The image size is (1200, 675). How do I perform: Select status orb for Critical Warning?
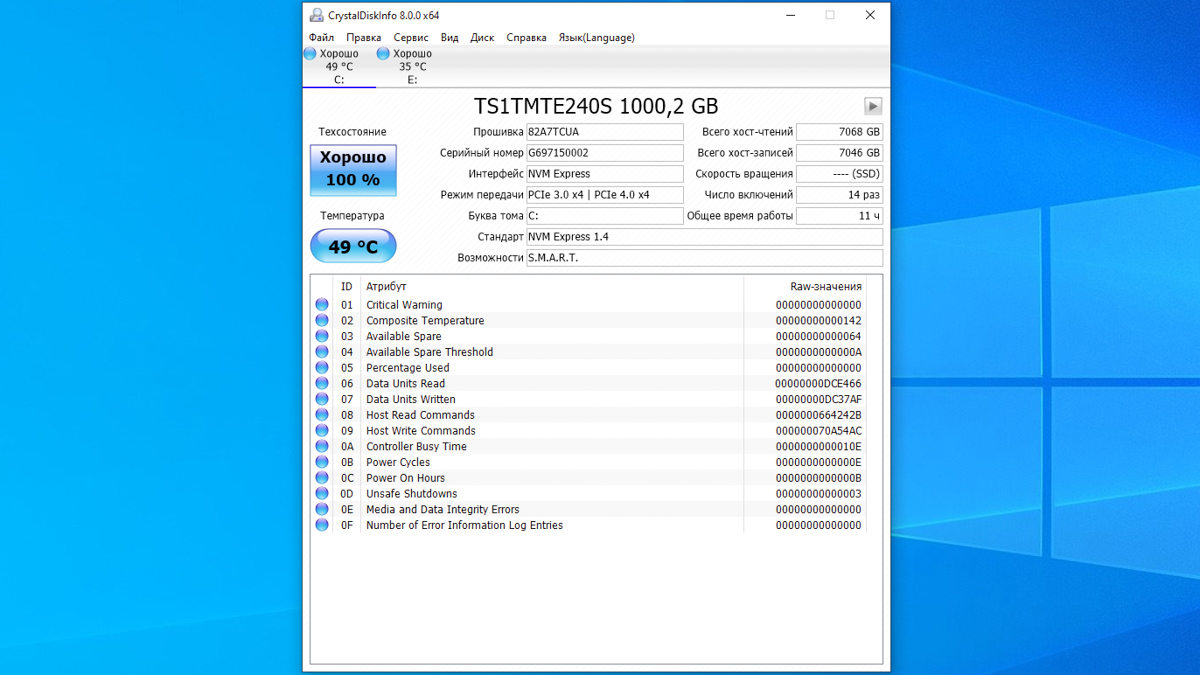(322, 305)
